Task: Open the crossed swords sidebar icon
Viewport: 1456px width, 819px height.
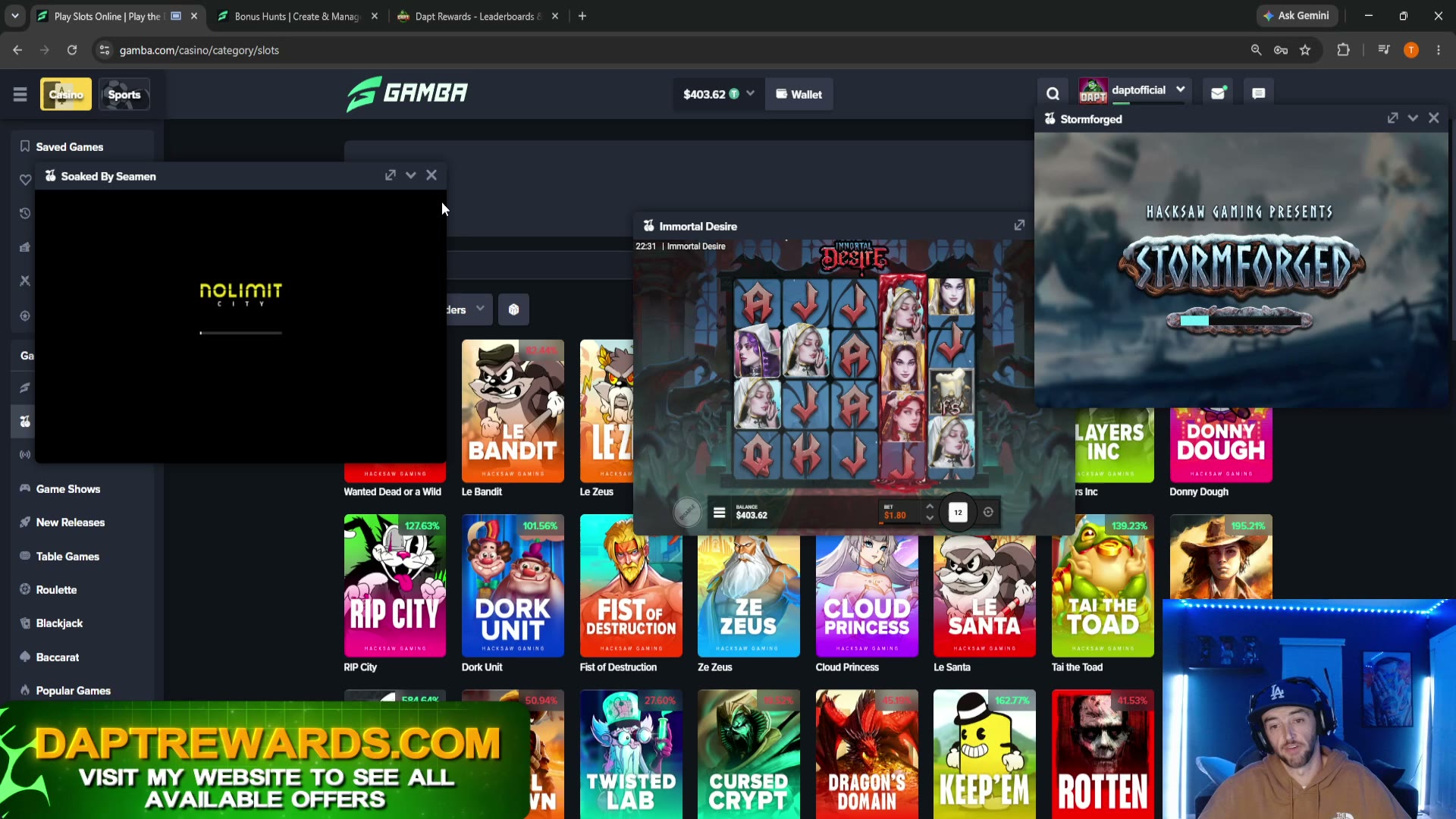Action: click(x=25, y=281)
